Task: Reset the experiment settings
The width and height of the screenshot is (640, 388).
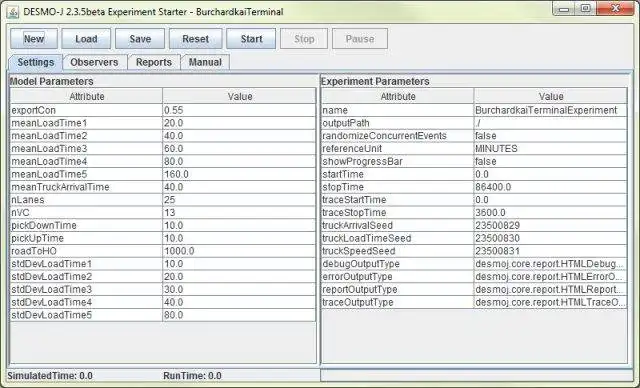Action: pos(196,39)
